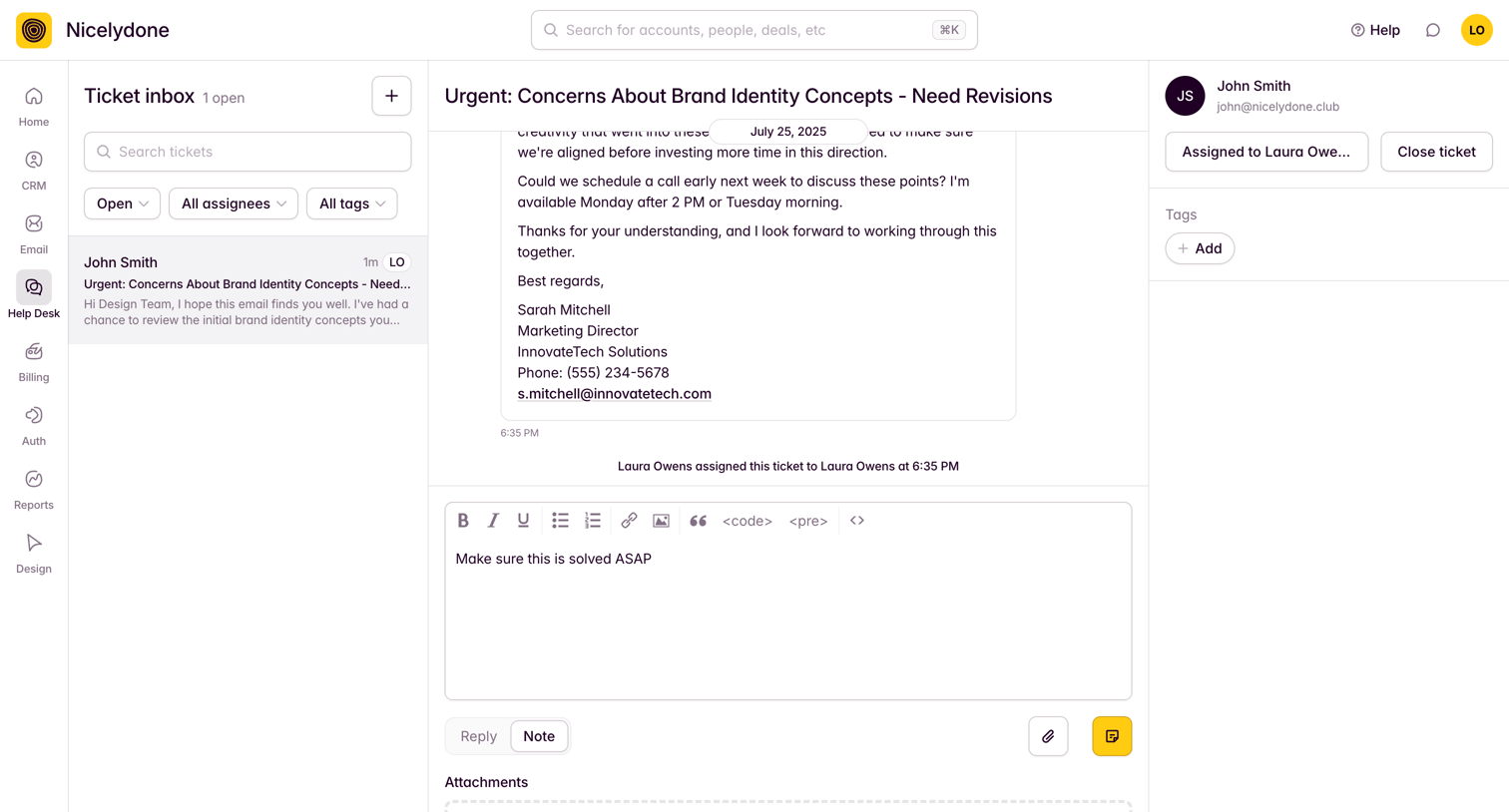The width and height of the screenshot is (1509, 812).
Task: Attach a file with paperclip button
Action: 1048,736
